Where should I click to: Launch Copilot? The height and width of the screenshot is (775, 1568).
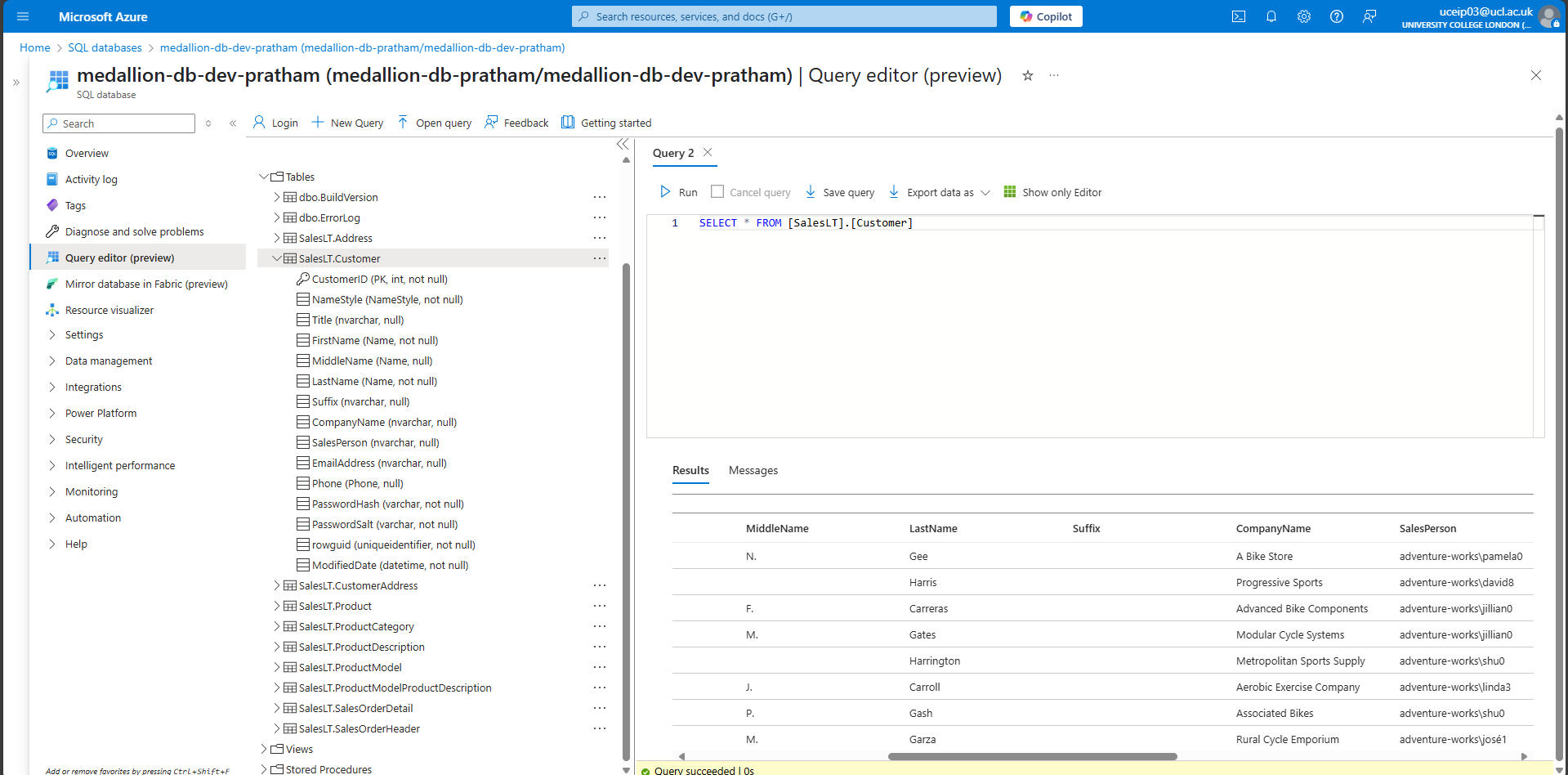coord(1046,16)
